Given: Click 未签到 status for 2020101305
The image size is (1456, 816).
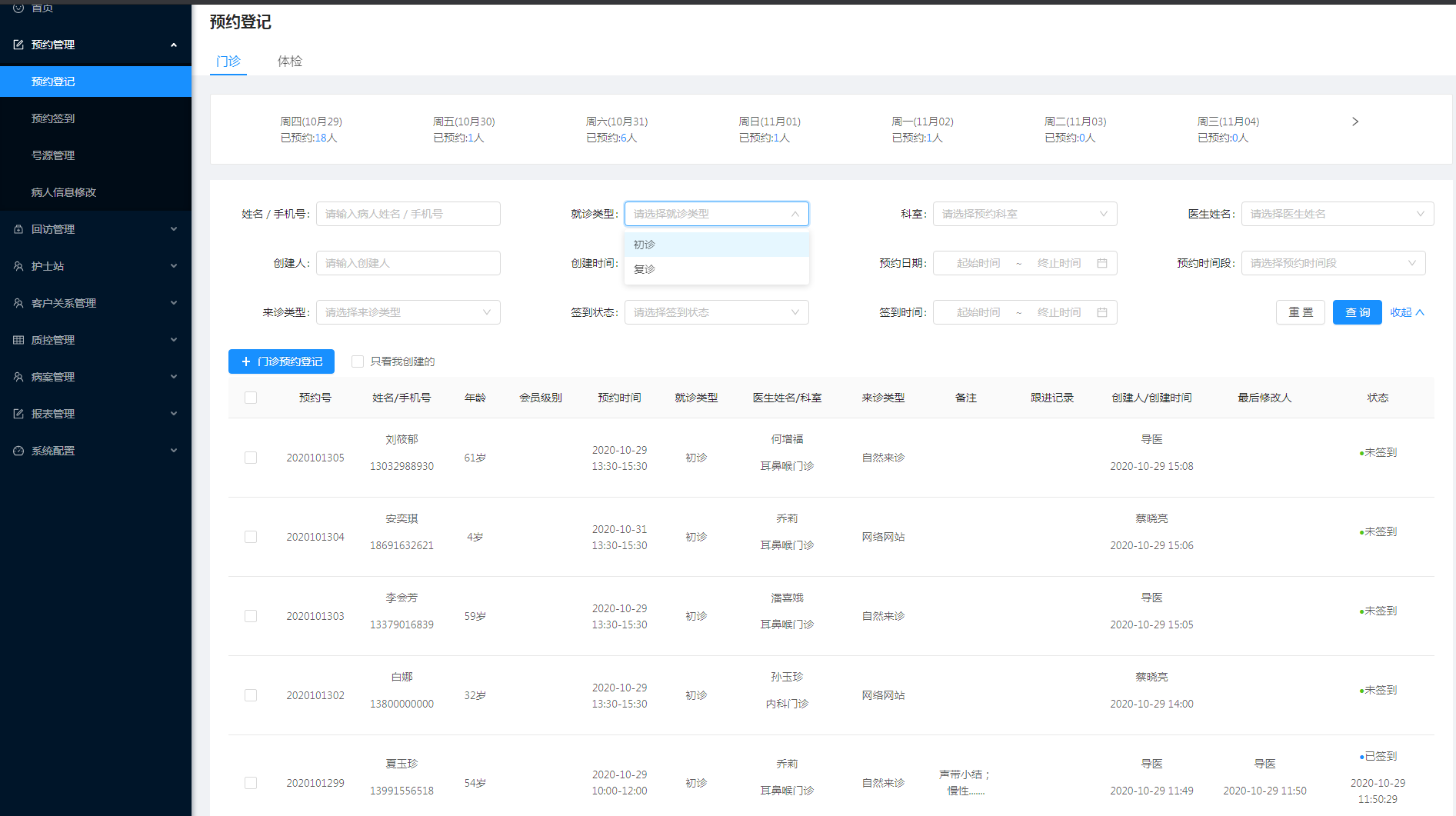Looking at the screenshot, I should pyautogui.click(x=1378, y=452).
